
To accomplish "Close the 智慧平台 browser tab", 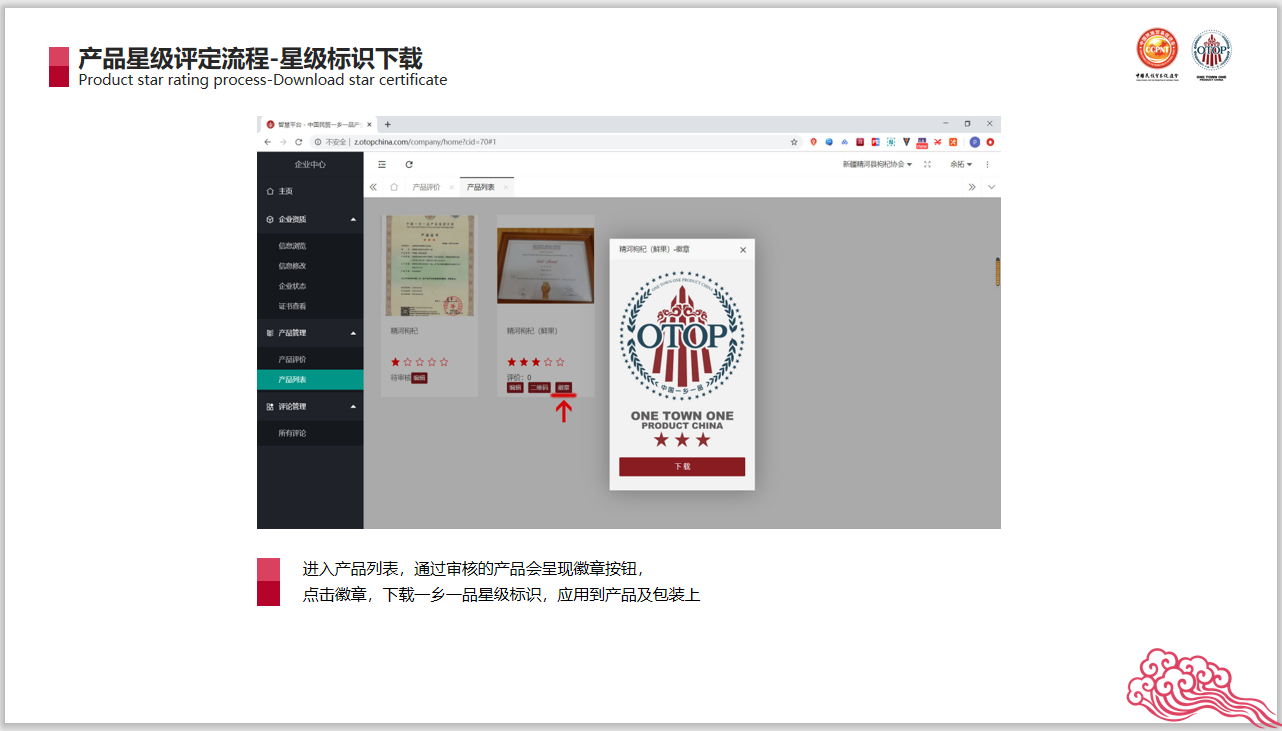I will (x=370, y=124).
